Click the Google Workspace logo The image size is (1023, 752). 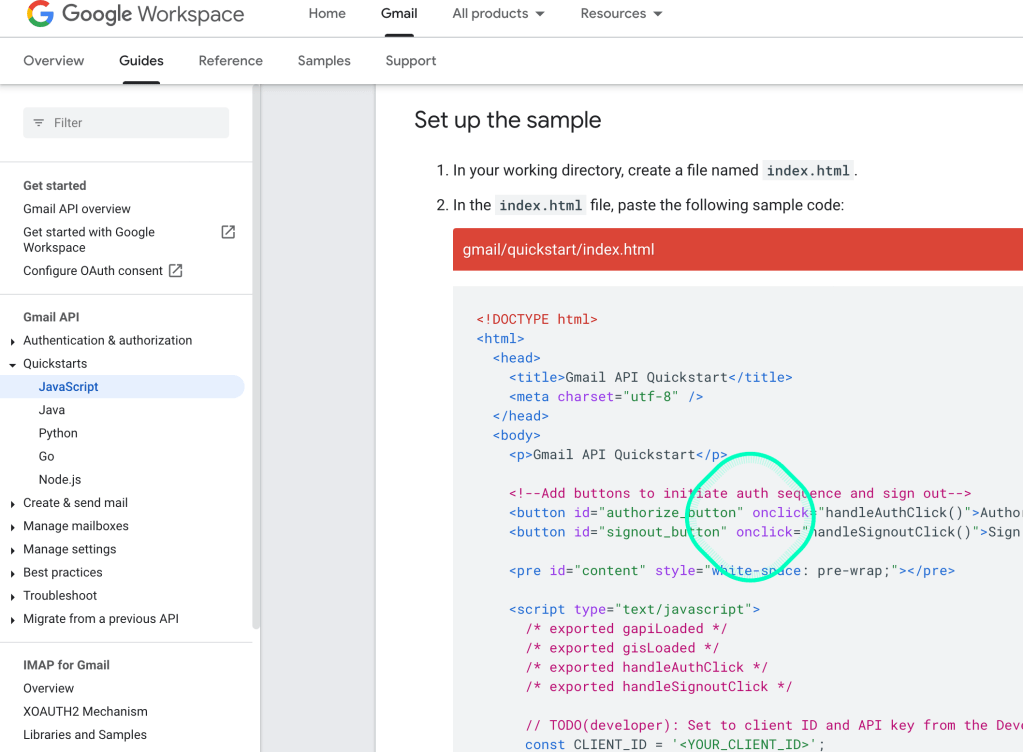136,14
